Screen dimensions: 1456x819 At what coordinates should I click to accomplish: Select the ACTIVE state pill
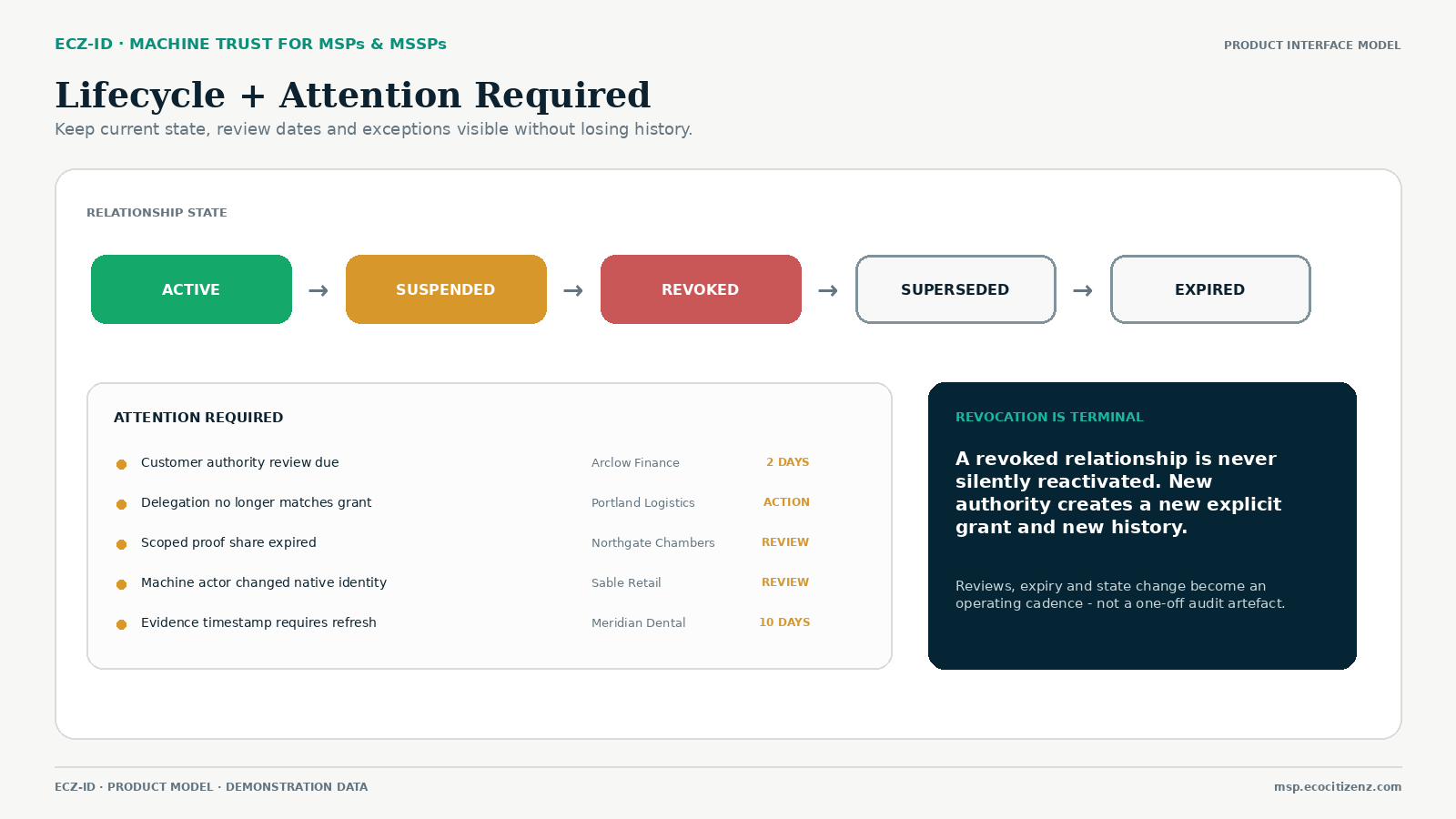(x=191, y=289)
